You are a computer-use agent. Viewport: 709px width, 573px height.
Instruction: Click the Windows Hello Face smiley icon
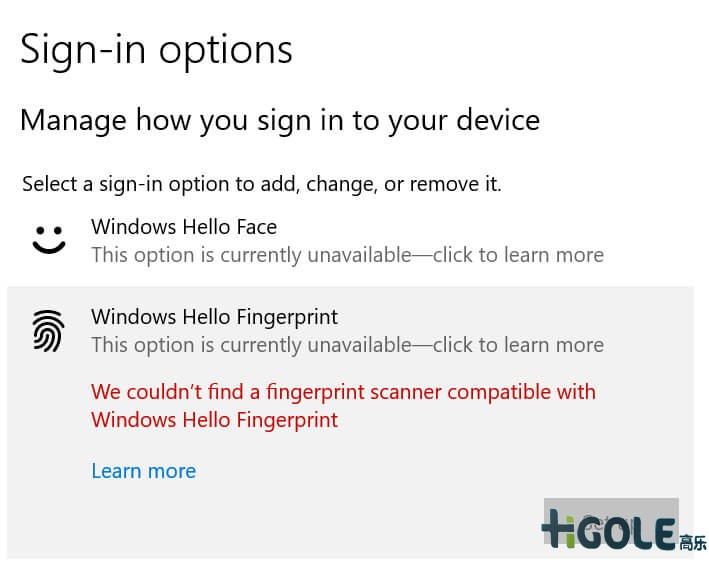coord(48,240)
